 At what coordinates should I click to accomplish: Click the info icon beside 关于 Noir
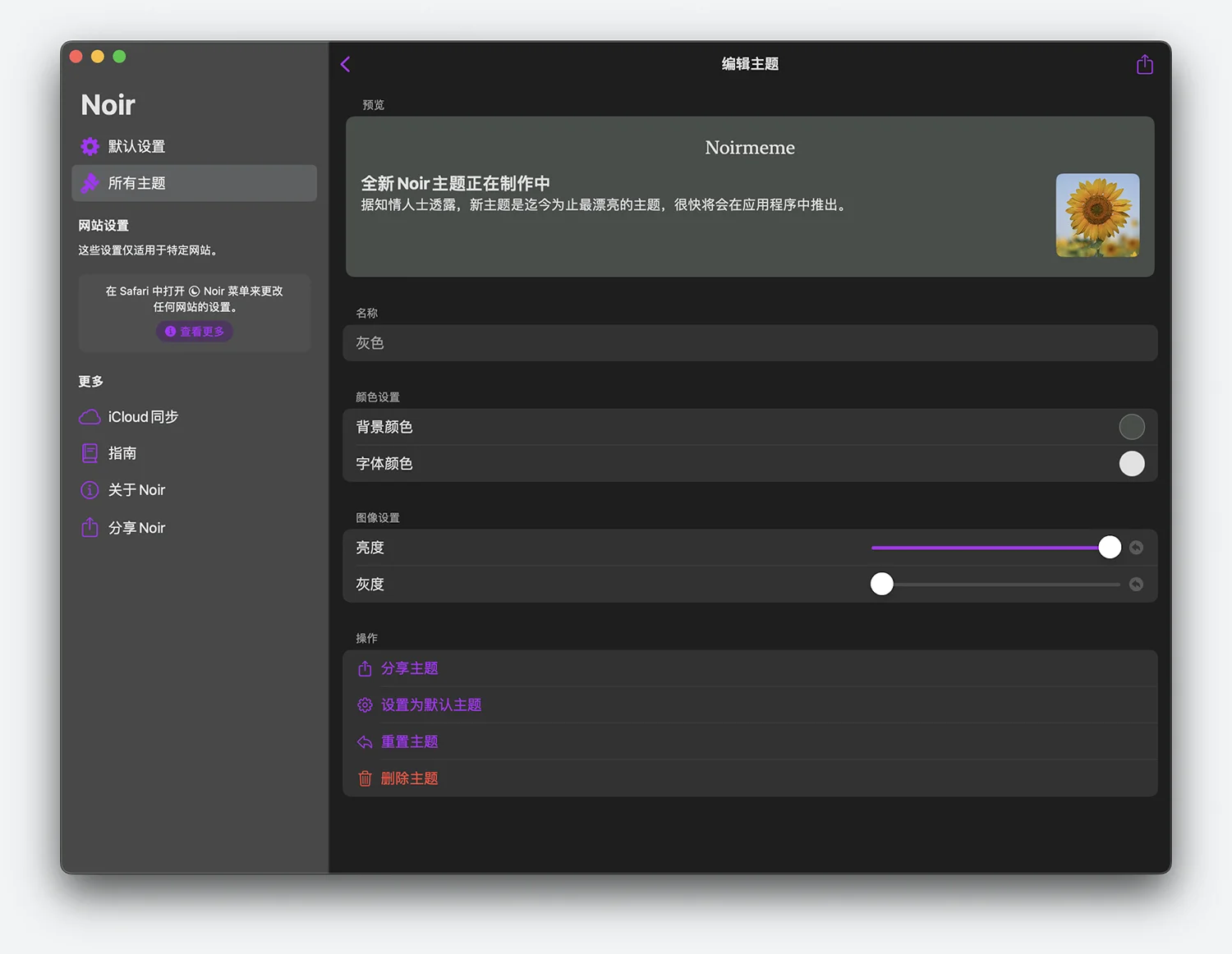click(x=90, y=490)
